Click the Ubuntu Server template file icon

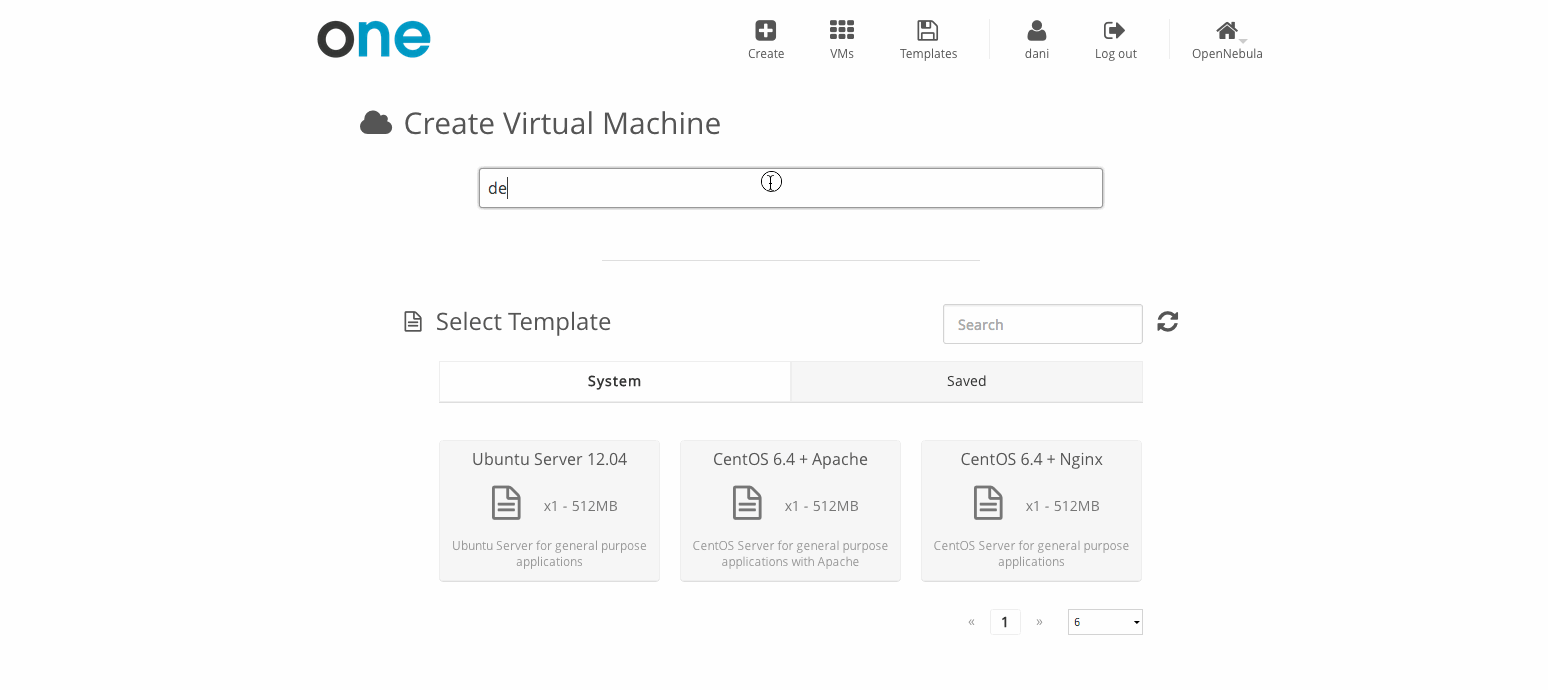506,503
